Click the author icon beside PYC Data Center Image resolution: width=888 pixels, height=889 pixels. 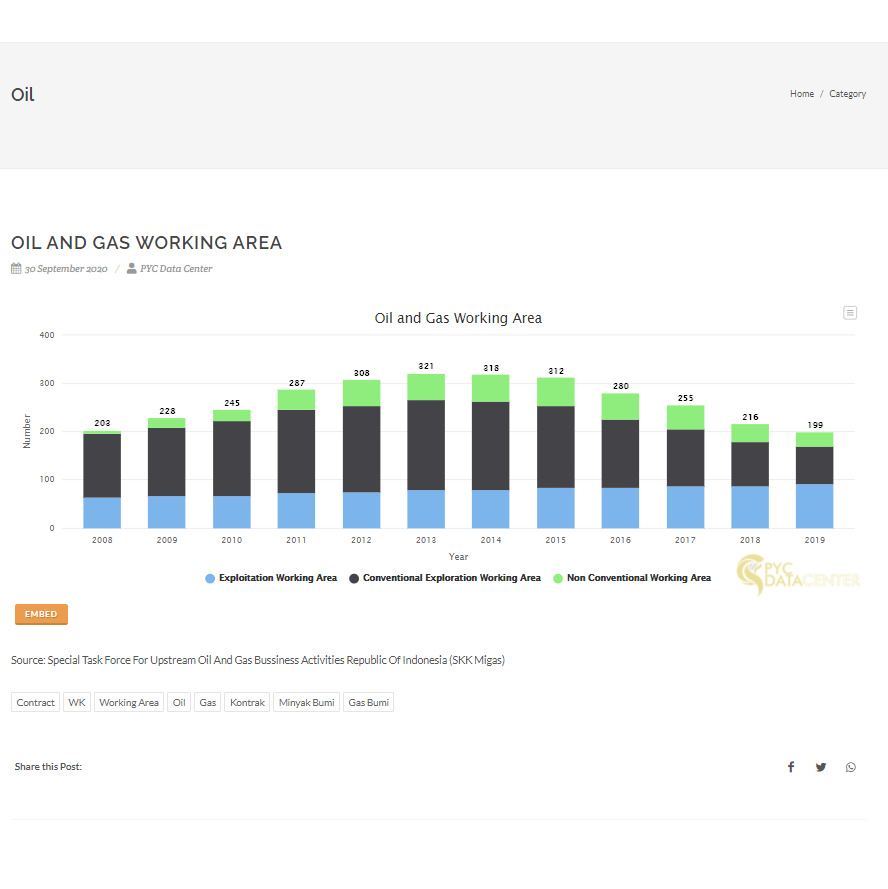pyautogui.click(x=131, y=268)
